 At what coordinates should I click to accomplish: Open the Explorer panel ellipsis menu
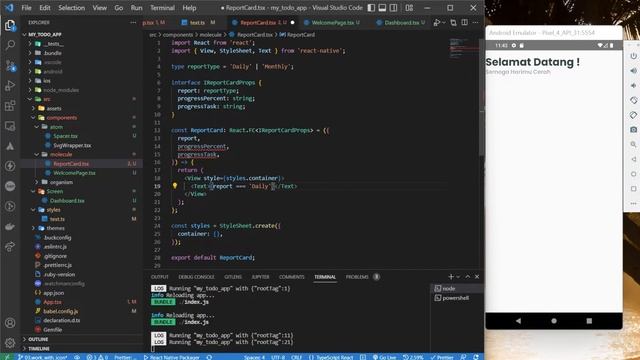coord(133,22)
